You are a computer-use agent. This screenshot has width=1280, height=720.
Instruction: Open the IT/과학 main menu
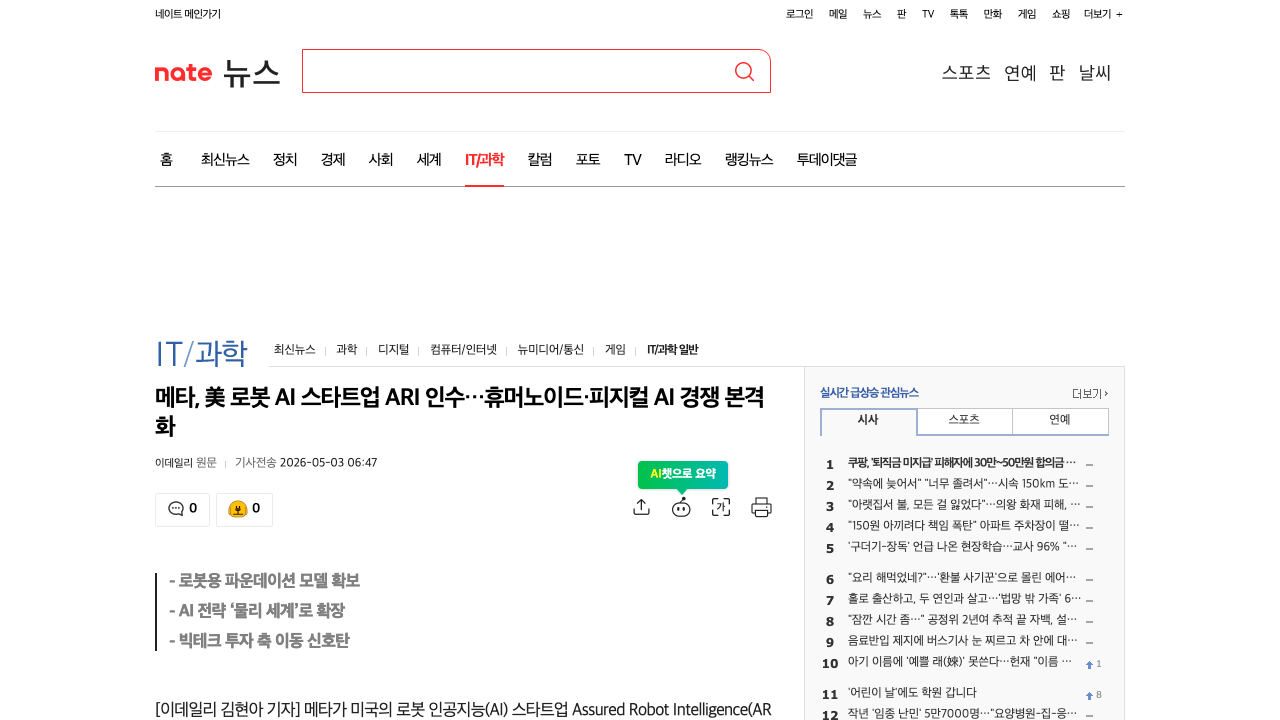[484, 159]
